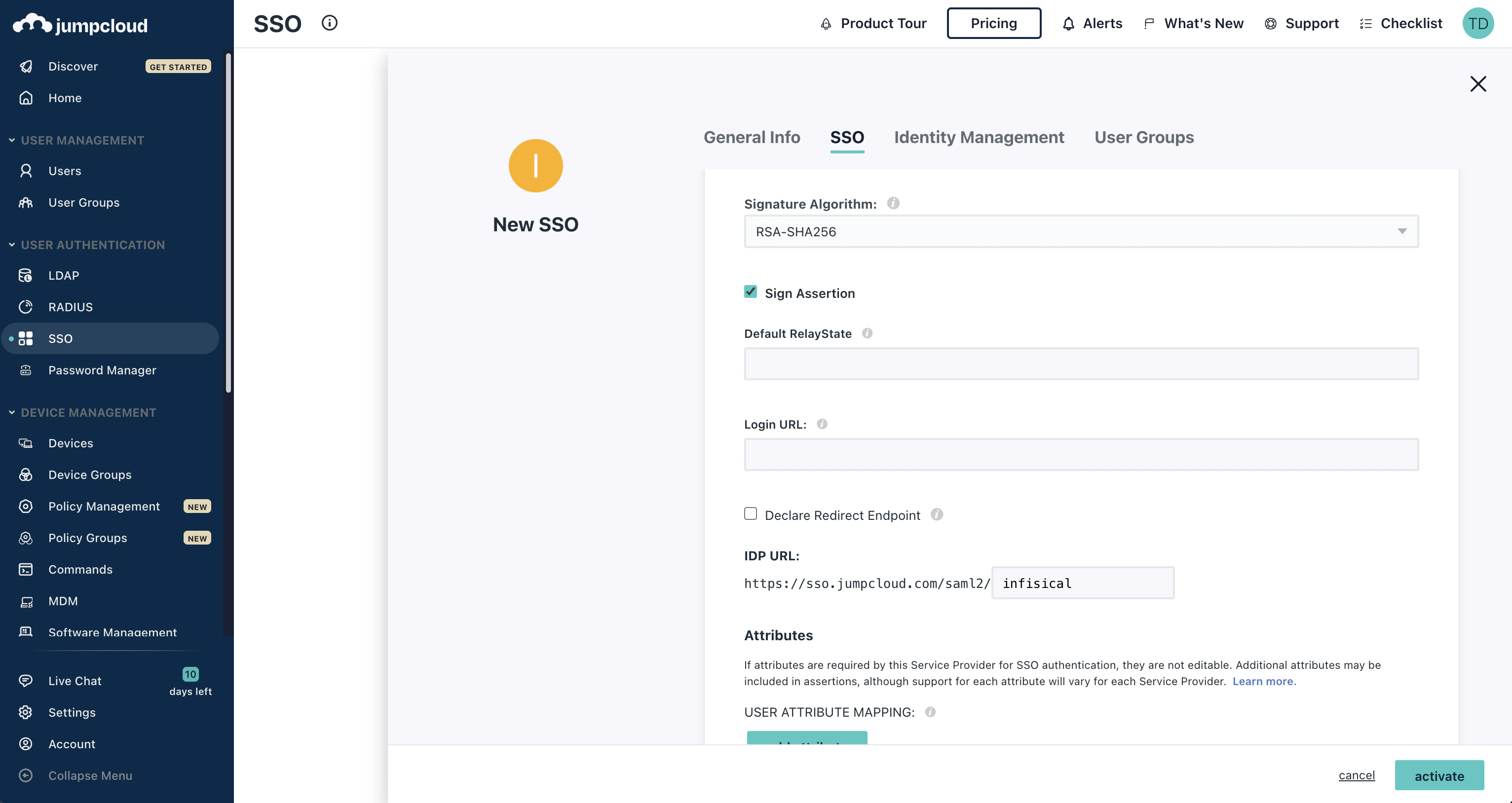Open Account profile icon
Image resolution: width=1512 pixels, height=803 pixels.
(26, 744)
